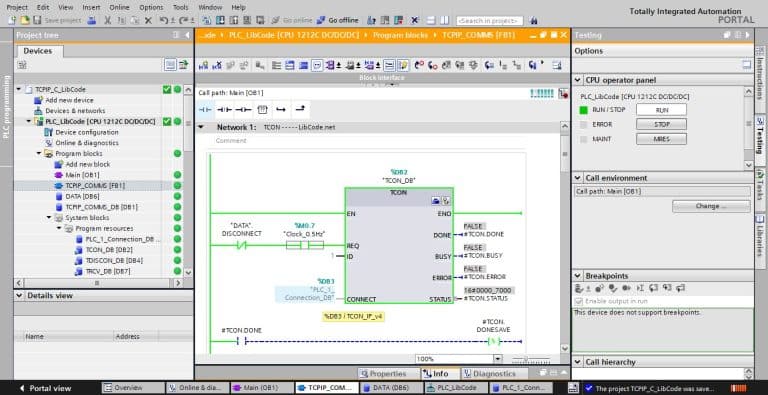
Task: Click the RUN button
Action: [x=661, y=110]
